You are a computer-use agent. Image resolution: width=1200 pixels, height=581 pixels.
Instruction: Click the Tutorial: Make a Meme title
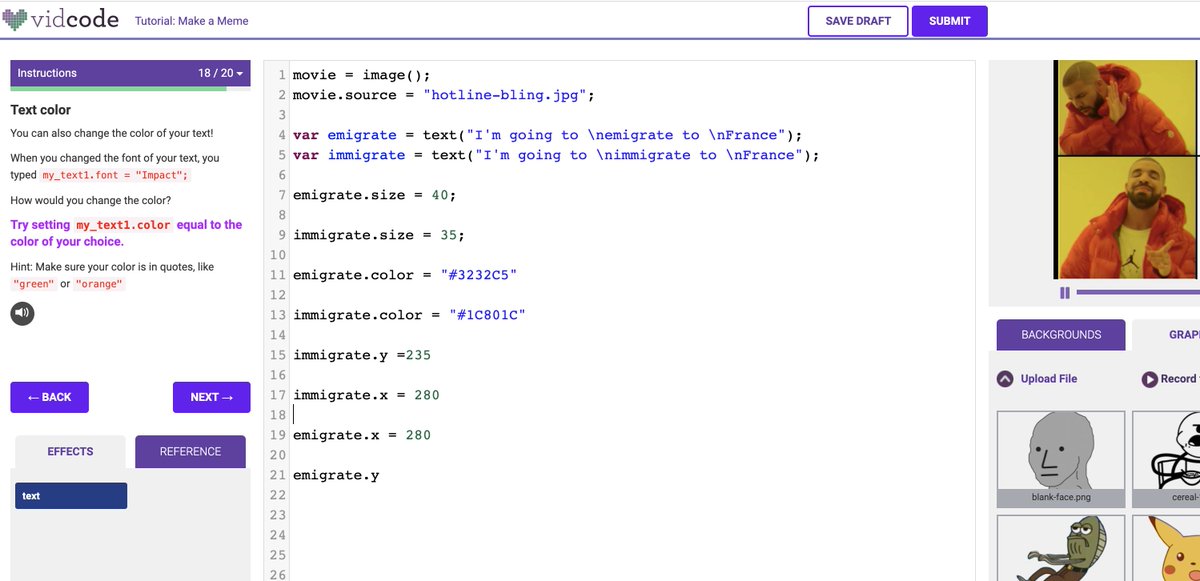(192, 20)
